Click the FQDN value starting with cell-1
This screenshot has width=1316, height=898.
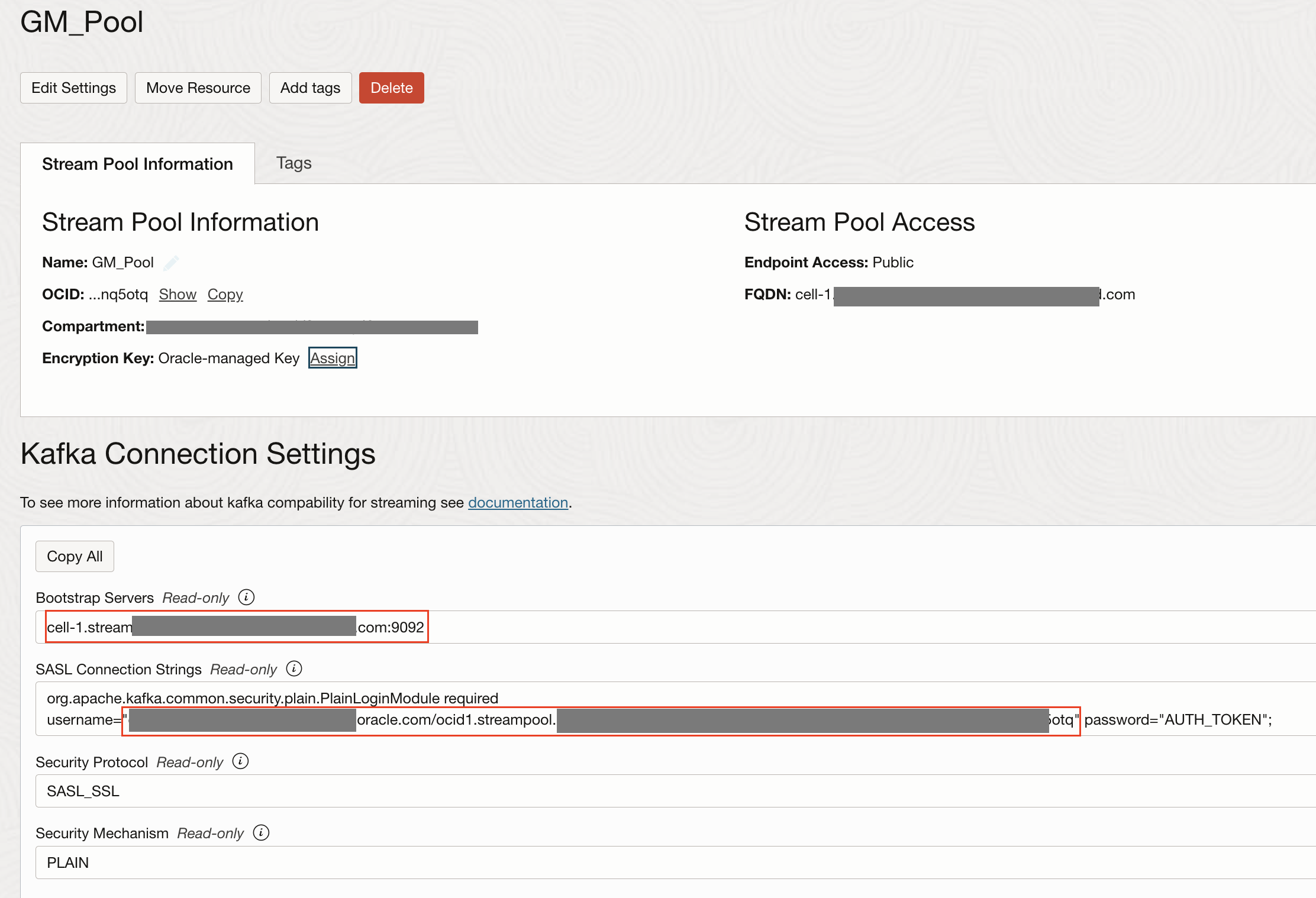click(965, 295)
